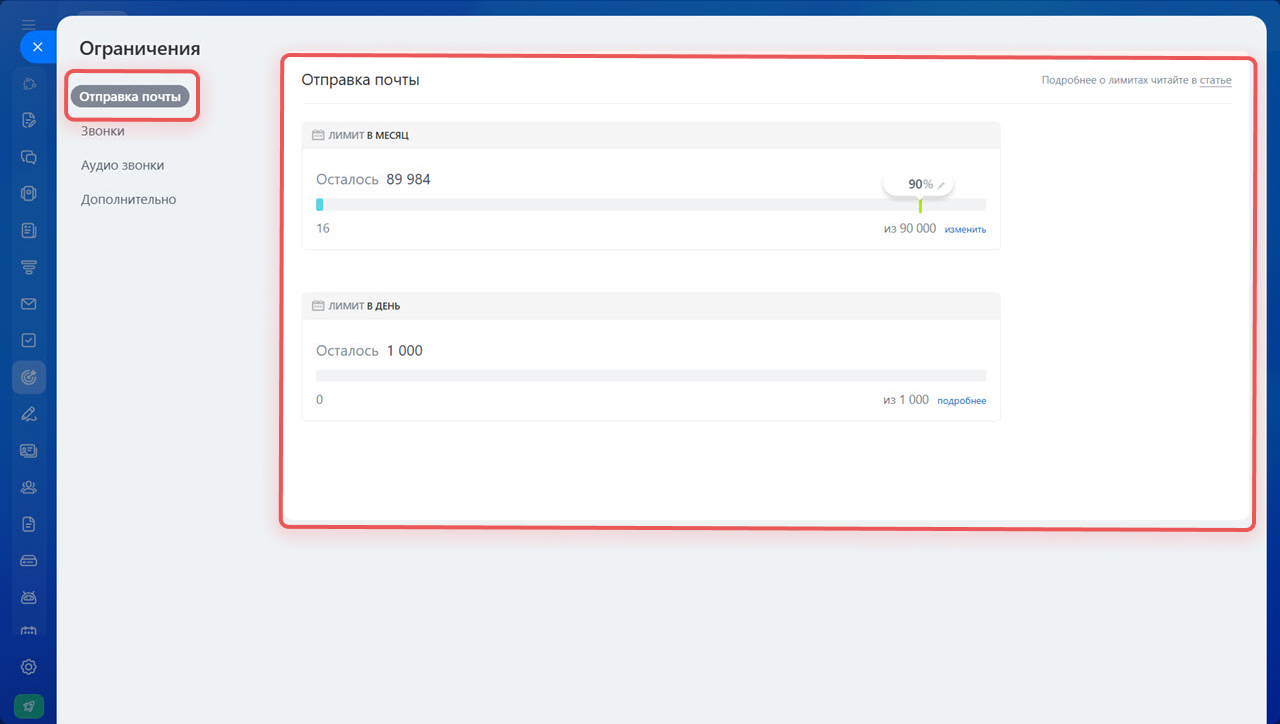Click the calendar icon beside ЛИМИТ В ДЕНЬ
This screenshot has height=724, width=1280.
318,306
